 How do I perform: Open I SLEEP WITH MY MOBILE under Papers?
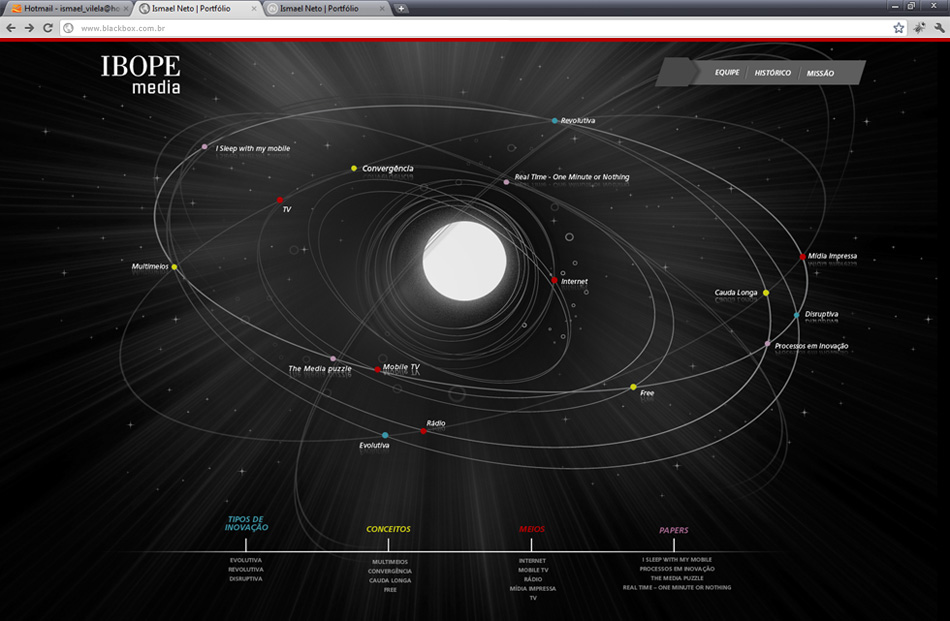click(677, 560)
